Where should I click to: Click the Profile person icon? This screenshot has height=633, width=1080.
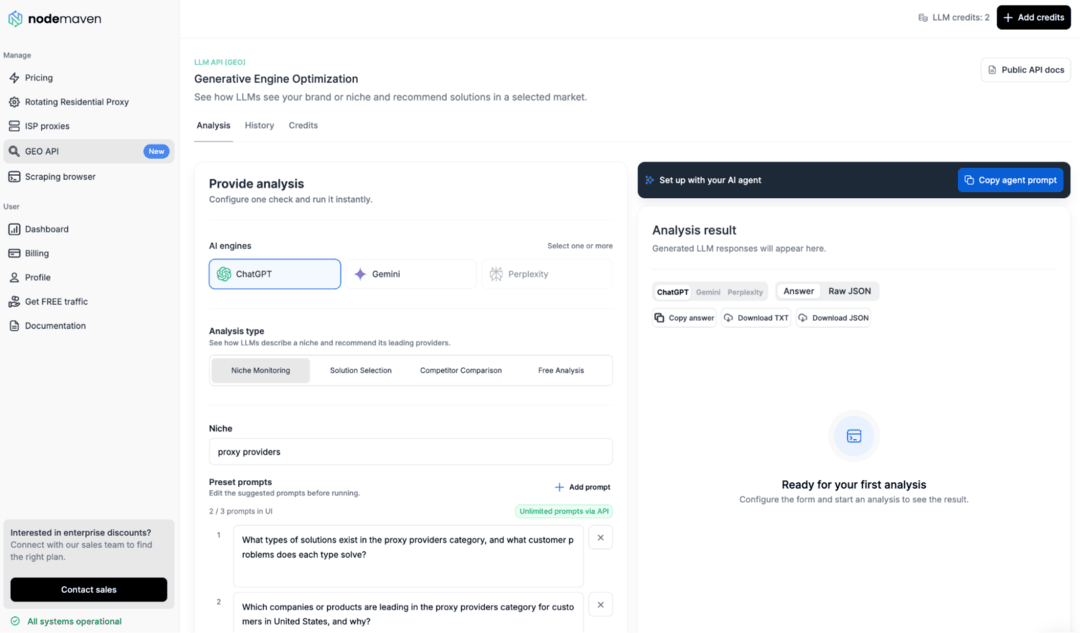(14, 278)
